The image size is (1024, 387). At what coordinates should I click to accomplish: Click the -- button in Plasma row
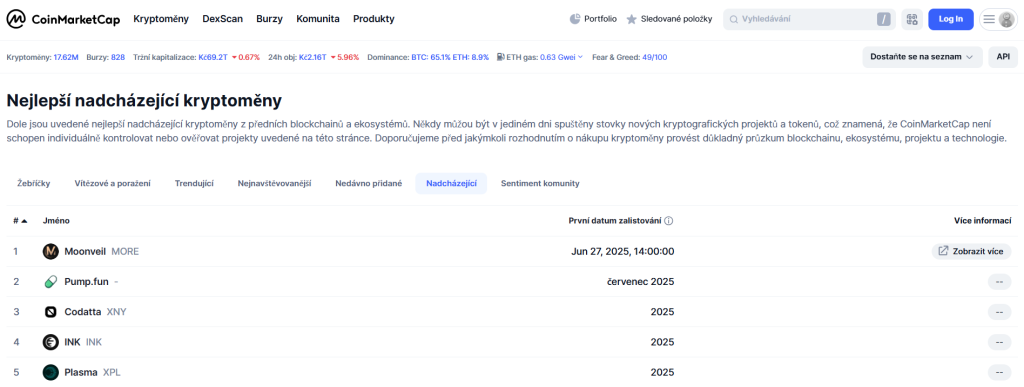999,373
